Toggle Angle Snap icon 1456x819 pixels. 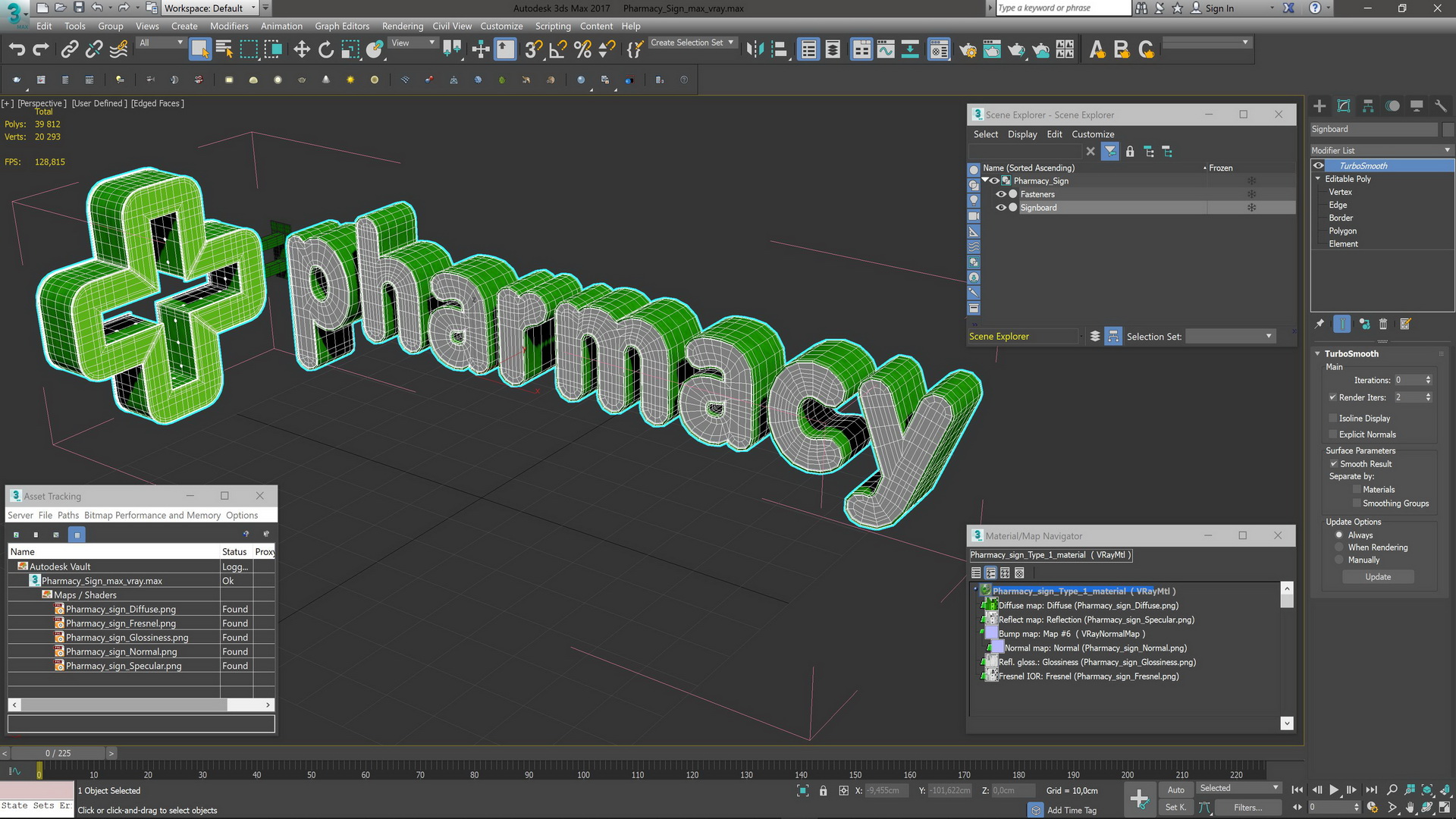(x=558, y=50)
